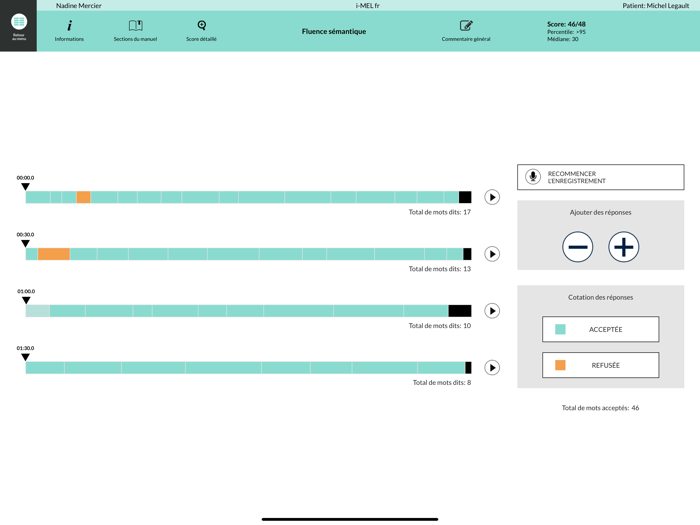Viewport: 700px width, 525px height.
Task: Click the Nadine Mercier name
Action: coord(79,5)
